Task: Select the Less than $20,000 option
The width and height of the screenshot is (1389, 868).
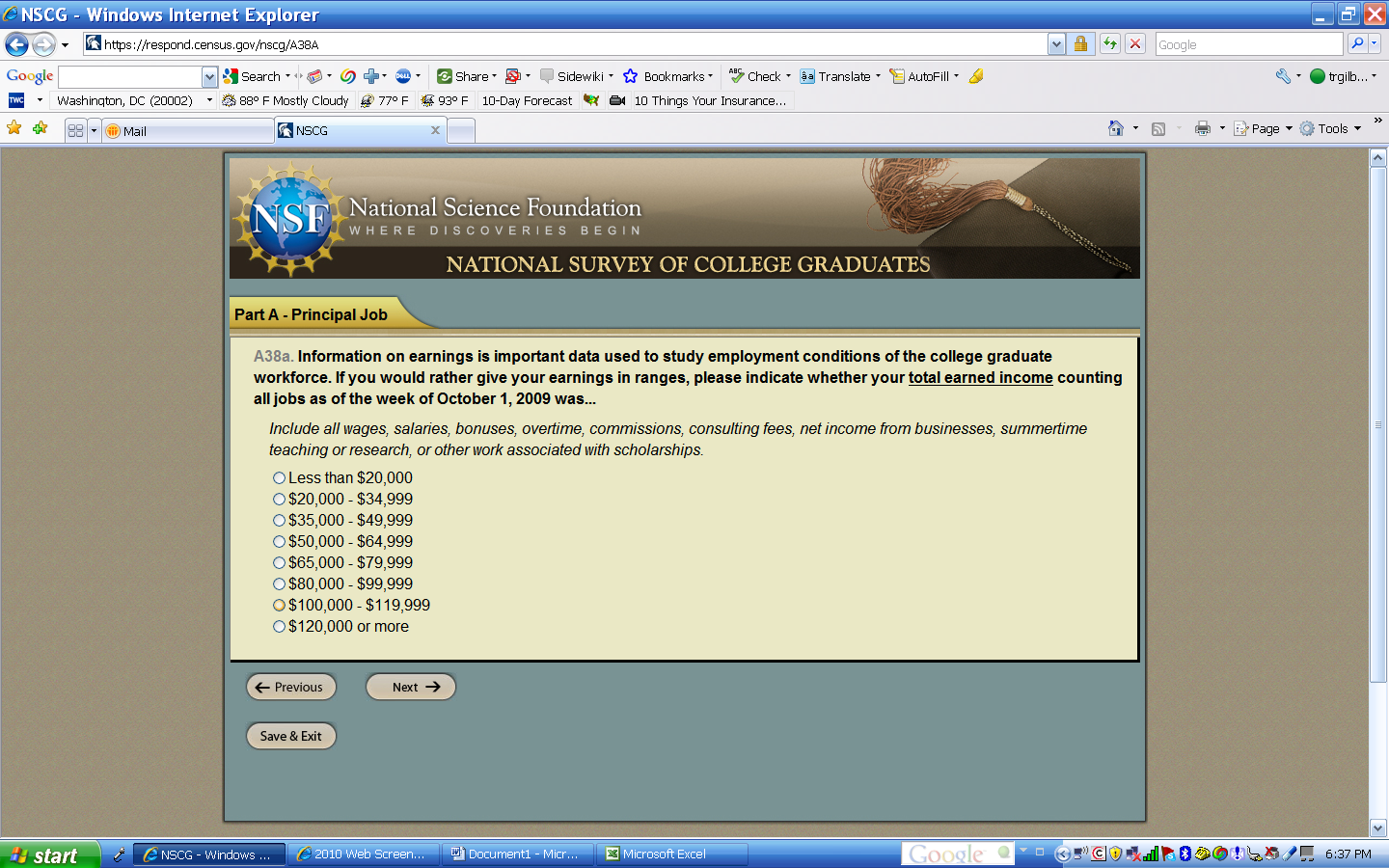Action: tap(279, 478)
